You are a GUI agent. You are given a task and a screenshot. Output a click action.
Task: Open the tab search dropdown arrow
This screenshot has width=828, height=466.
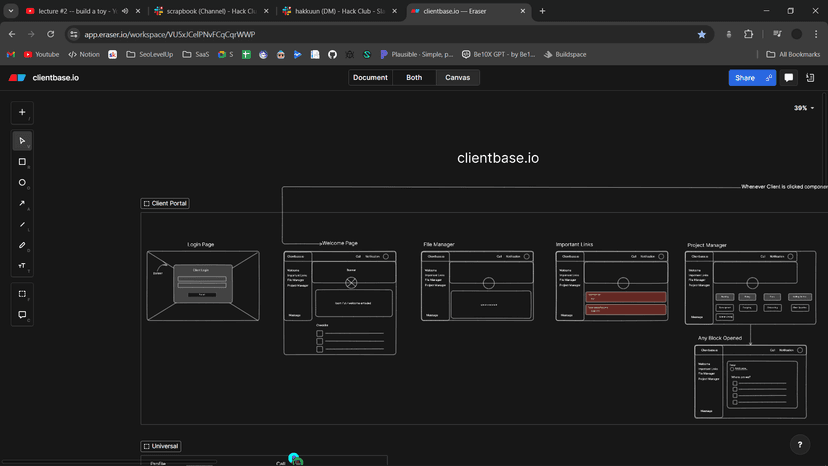click(11, 11)
